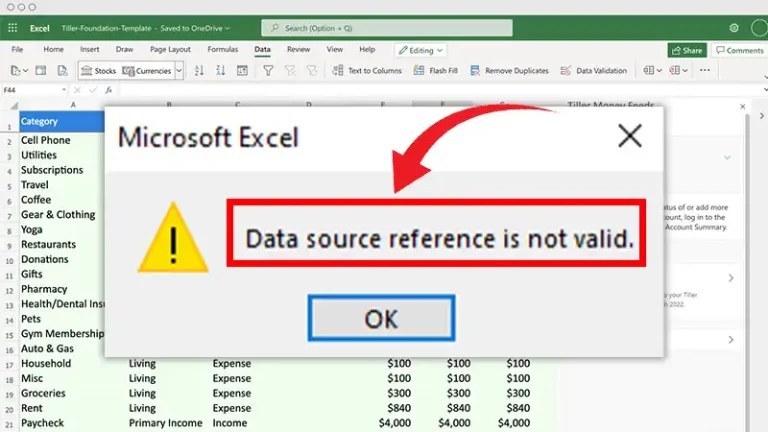
Task: Switch to the Insert tab
Action: 90,49
